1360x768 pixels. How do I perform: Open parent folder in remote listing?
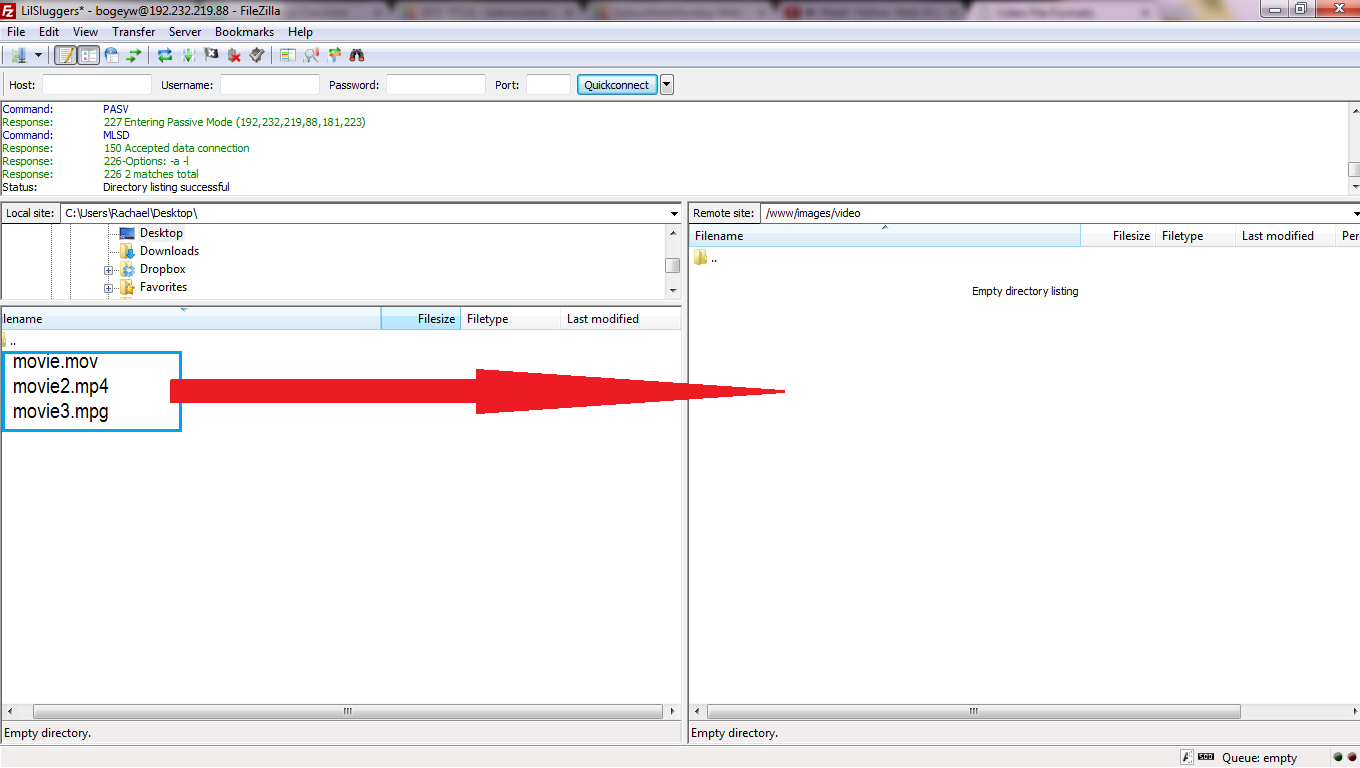pos(706,258)
